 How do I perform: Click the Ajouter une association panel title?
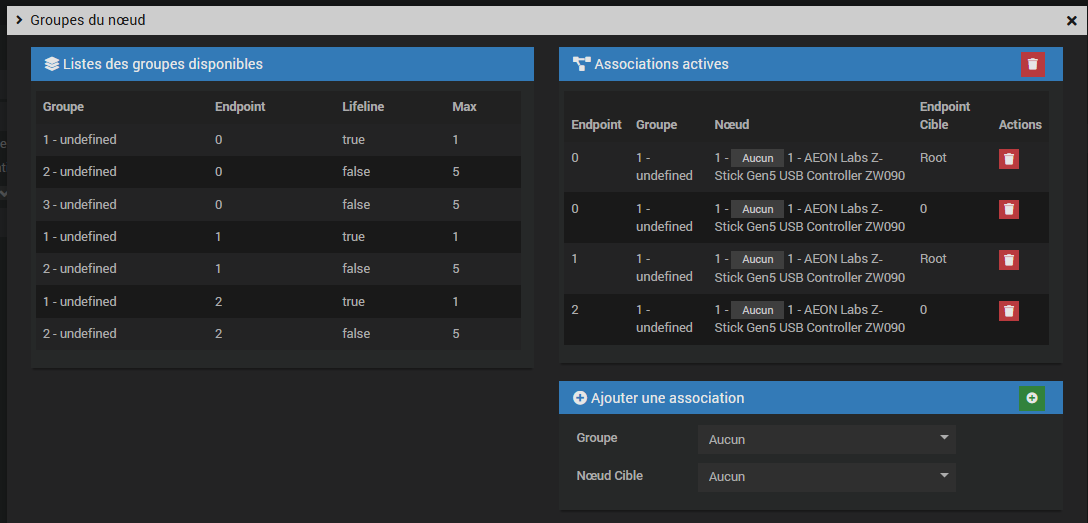point(667,398)
